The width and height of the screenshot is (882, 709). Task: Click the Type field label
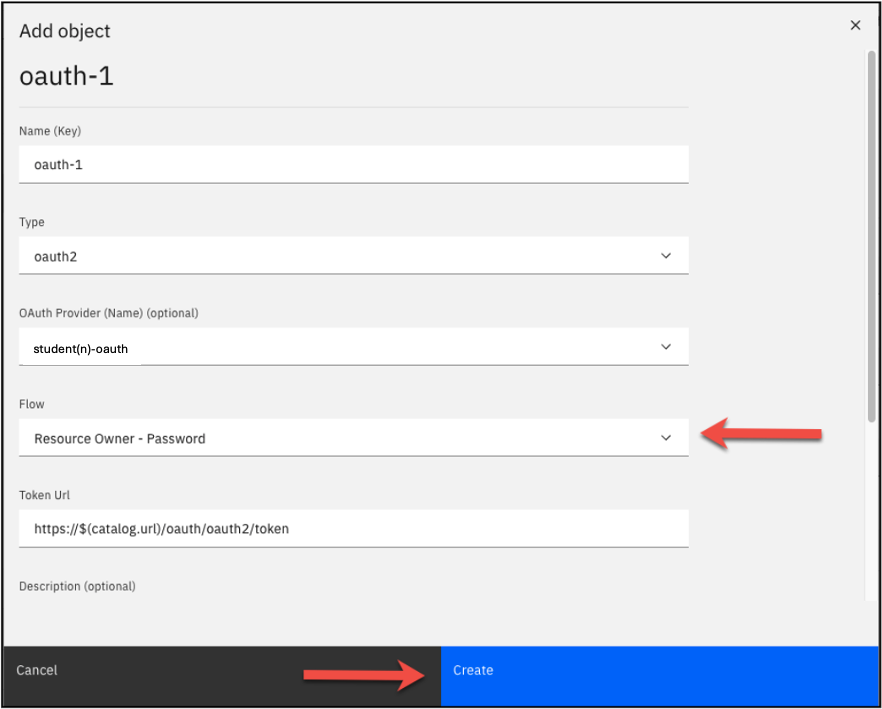click(x=32, y=222)
